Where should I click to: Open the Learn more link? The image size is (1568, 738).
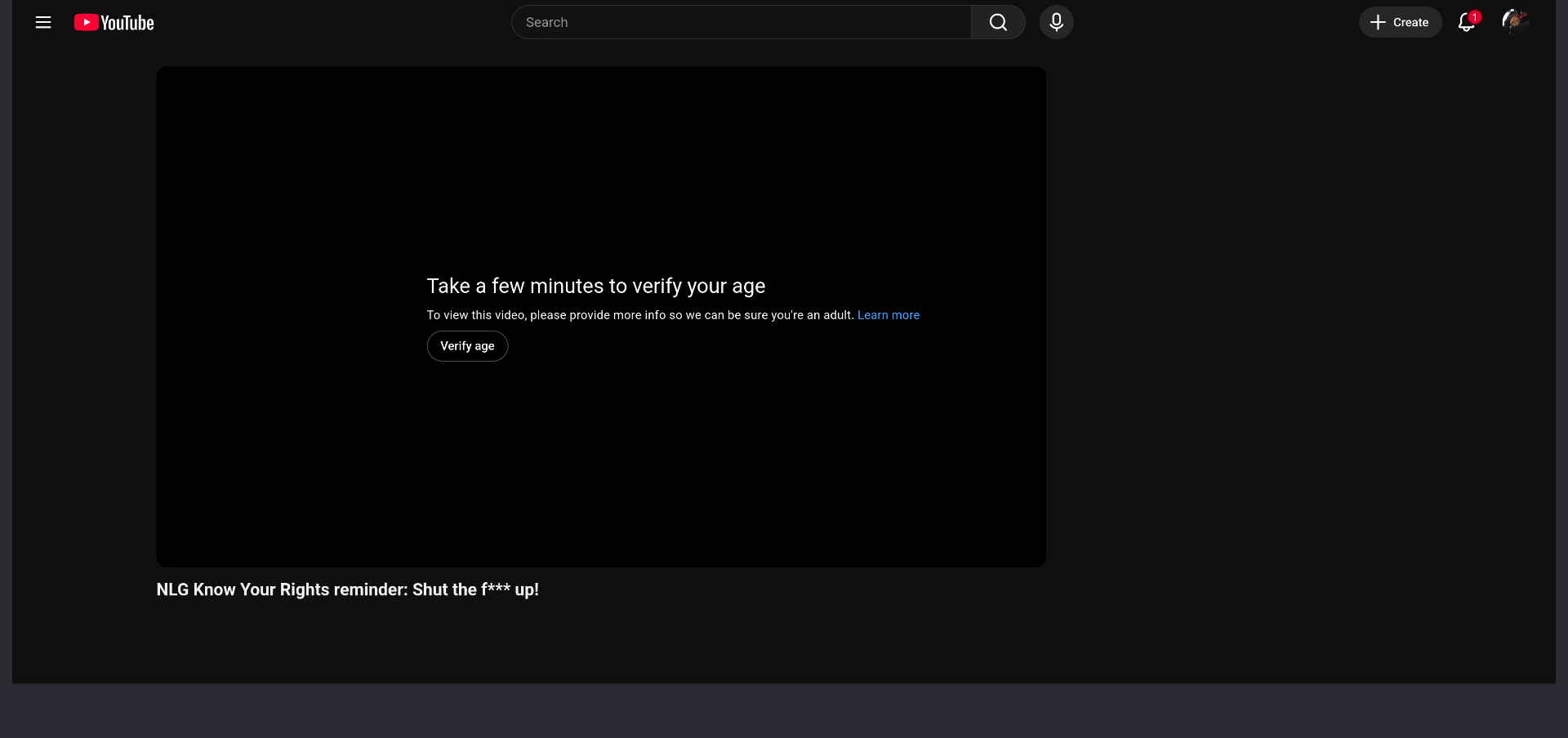888,315
